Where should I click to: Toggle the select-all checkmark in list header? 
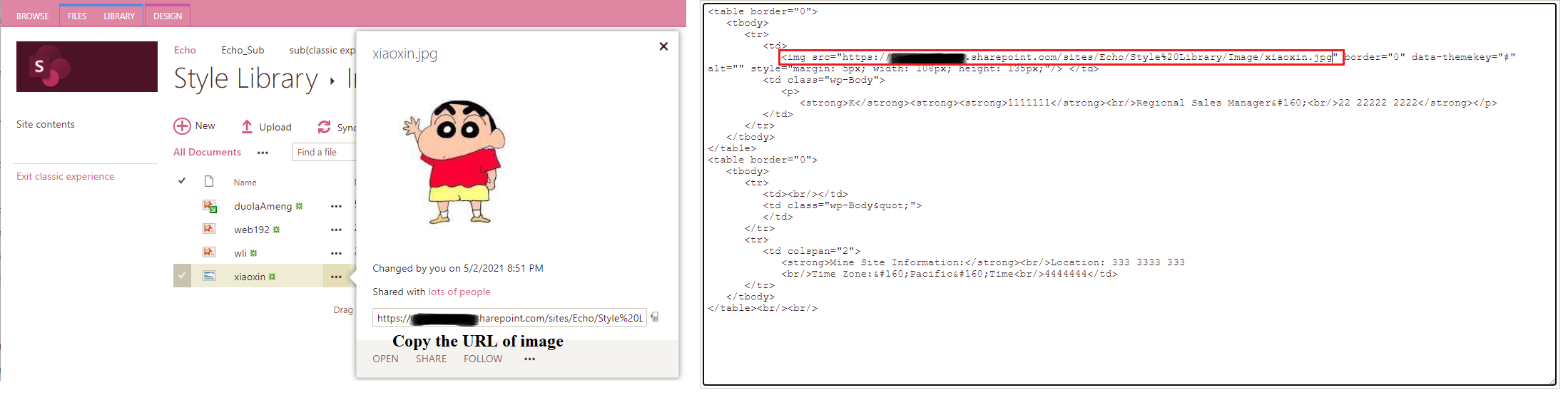click(x=182, y=181)
